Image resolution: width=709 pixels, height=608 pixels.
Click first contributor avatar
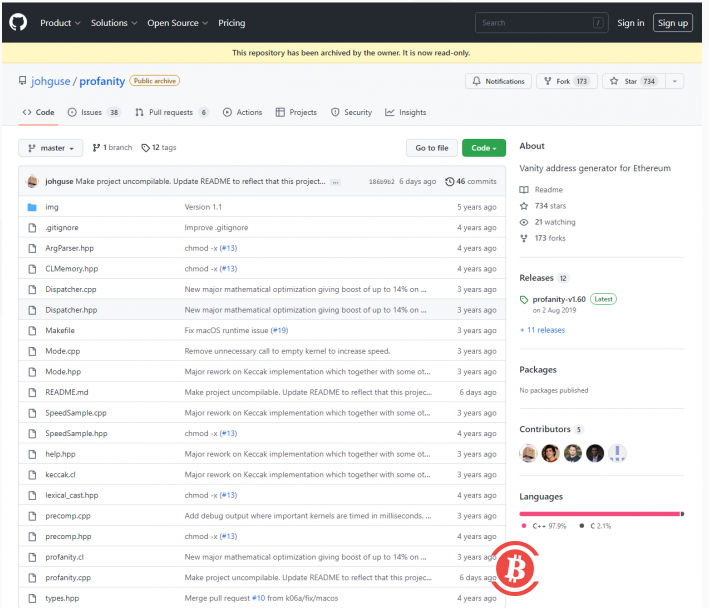coord(528,453)
